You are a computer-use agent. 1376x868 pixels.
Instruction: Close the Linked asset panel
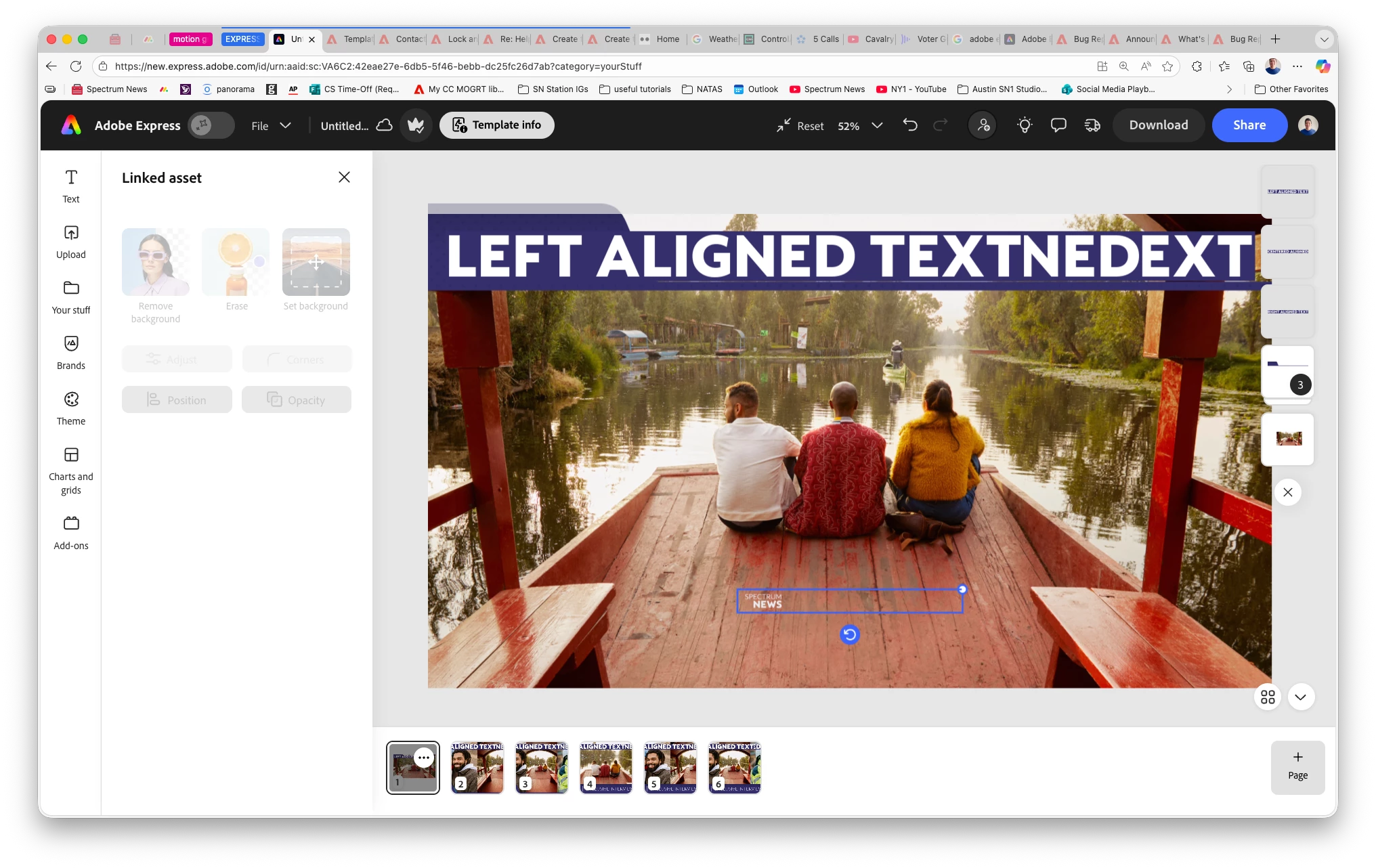tap(344, 177)
